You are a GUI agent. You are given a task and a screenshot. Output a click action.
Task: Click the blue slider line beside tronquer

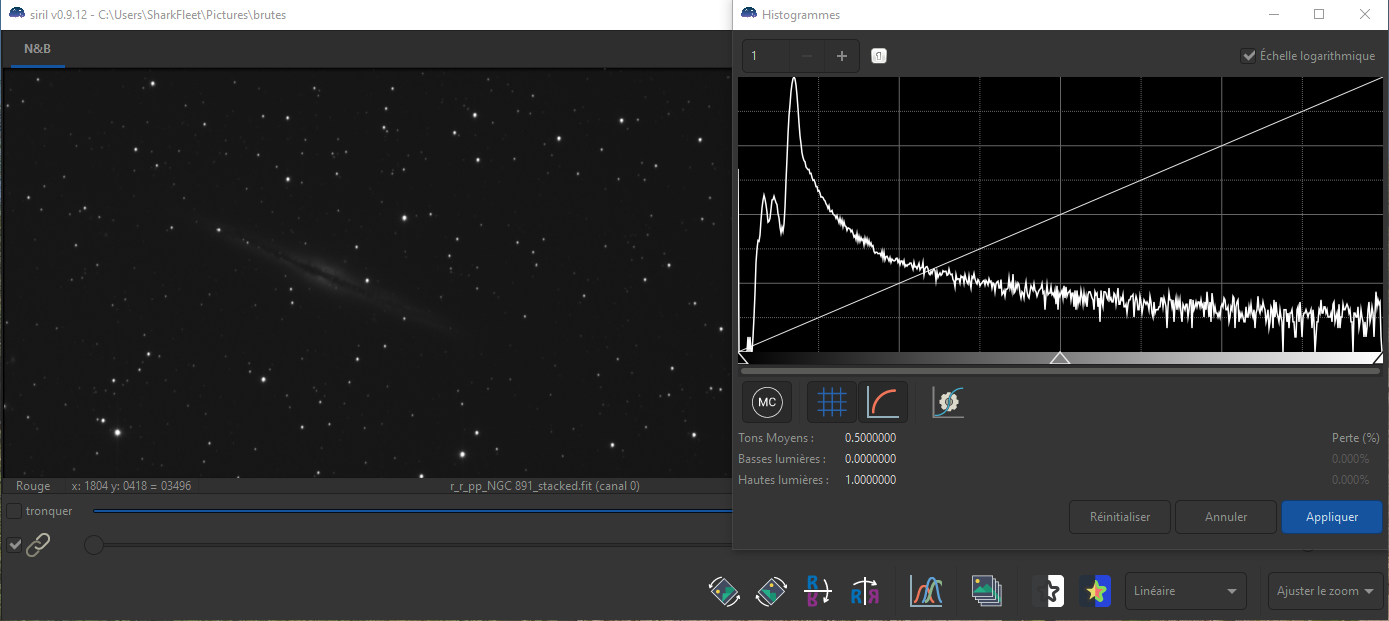(x=412, y=511)
